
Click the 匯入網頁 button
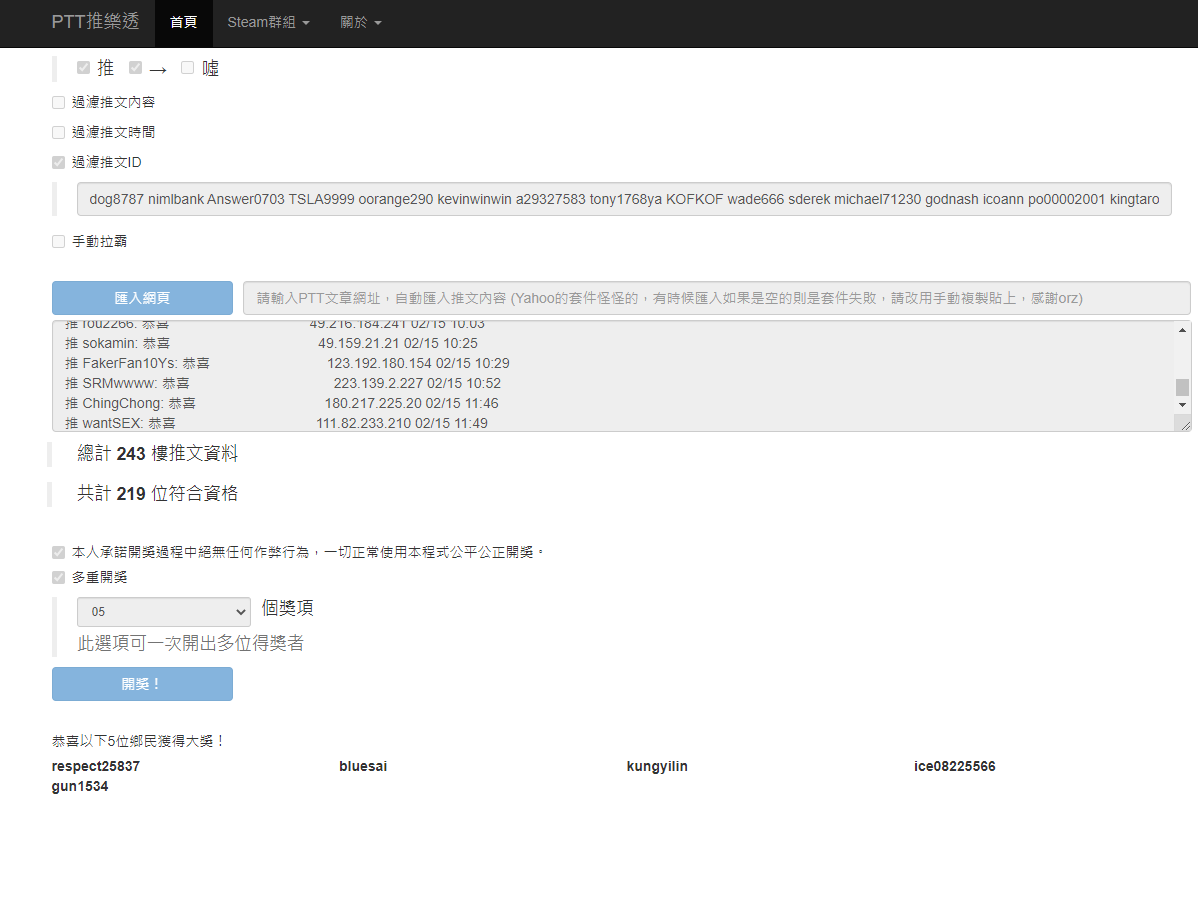tap(142, 298)
